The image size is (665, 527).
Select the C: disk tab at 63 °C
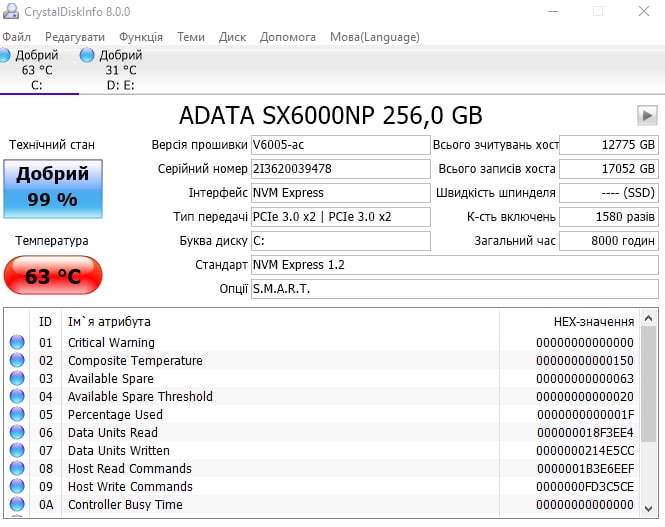(x=37, y=70)
